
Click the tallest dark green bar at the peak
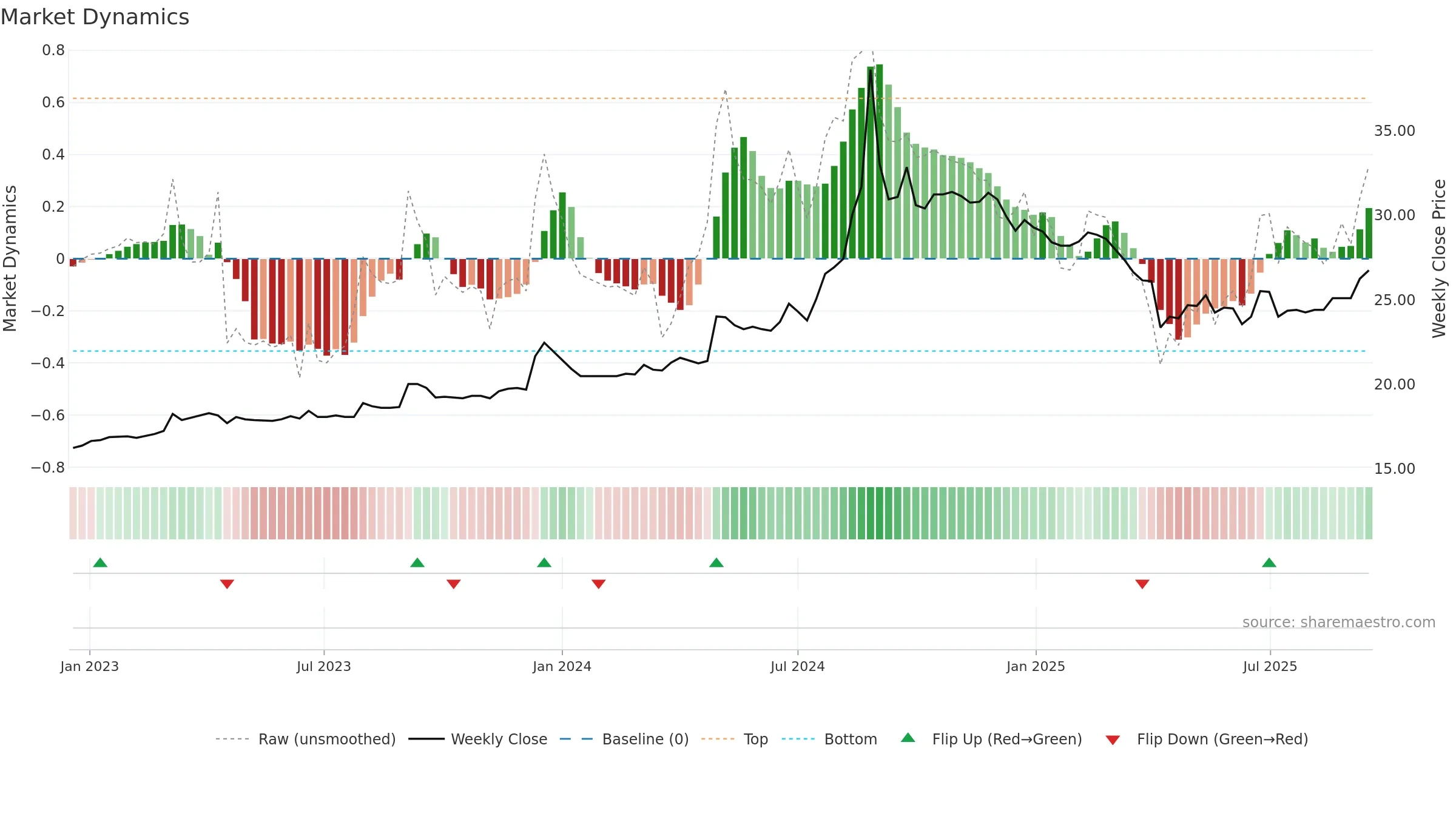point(880,161)
